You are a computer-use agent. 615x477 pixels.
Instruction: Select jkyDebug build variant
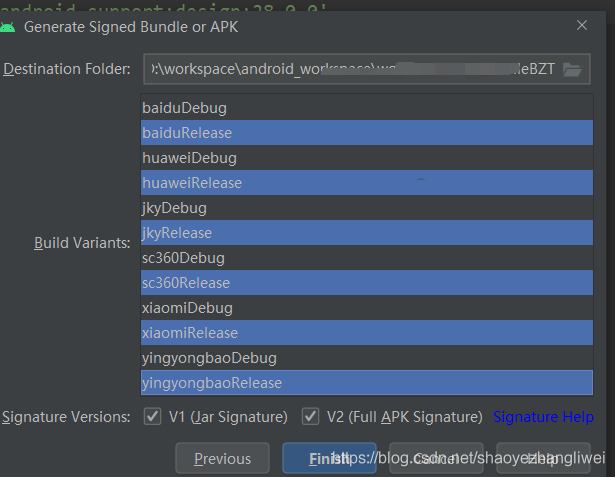click(x=367, y=208)
